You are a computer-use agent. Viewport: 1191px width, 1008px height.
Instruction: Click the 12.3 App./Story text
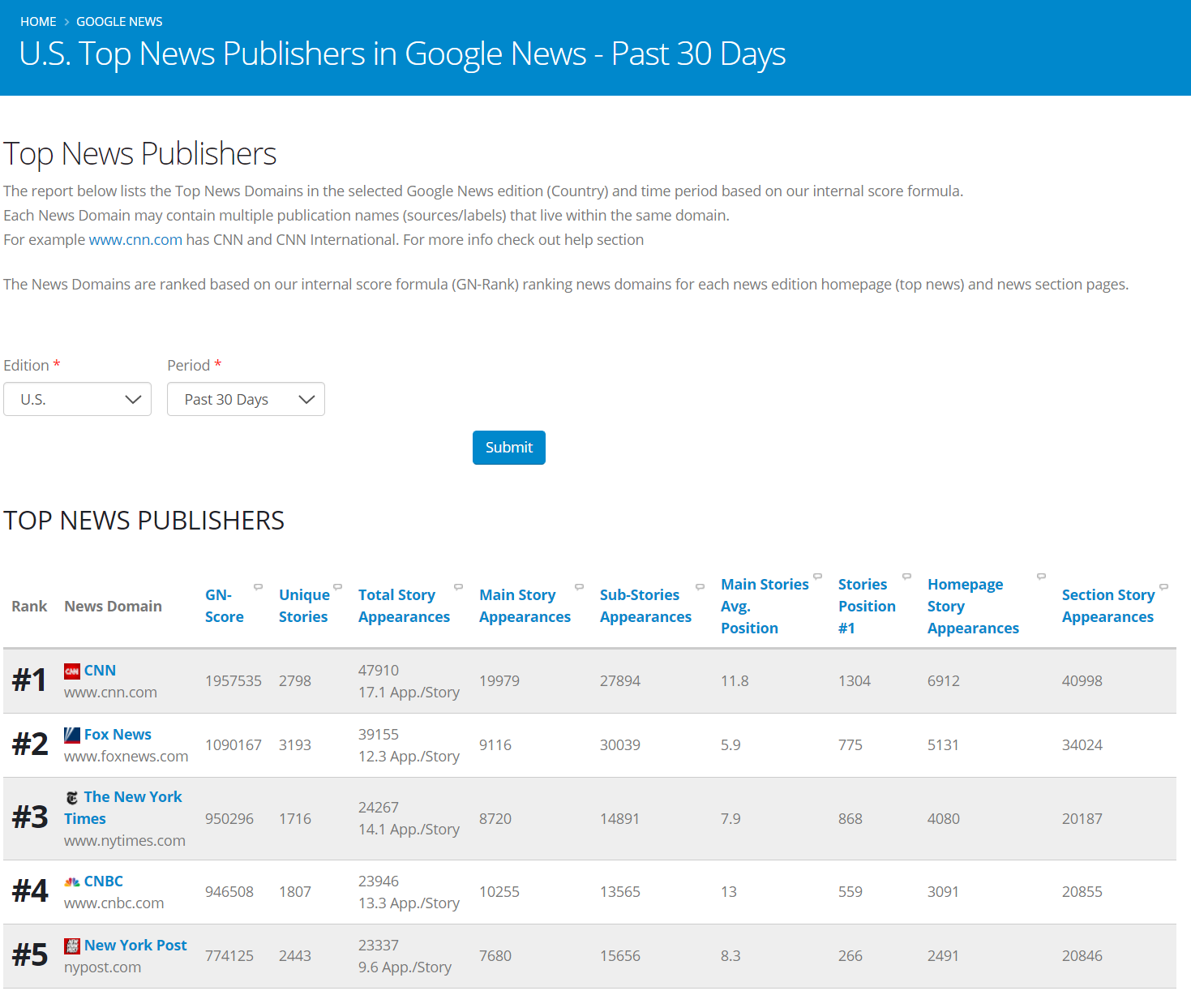pyautogui.click(x=409, y=757)
